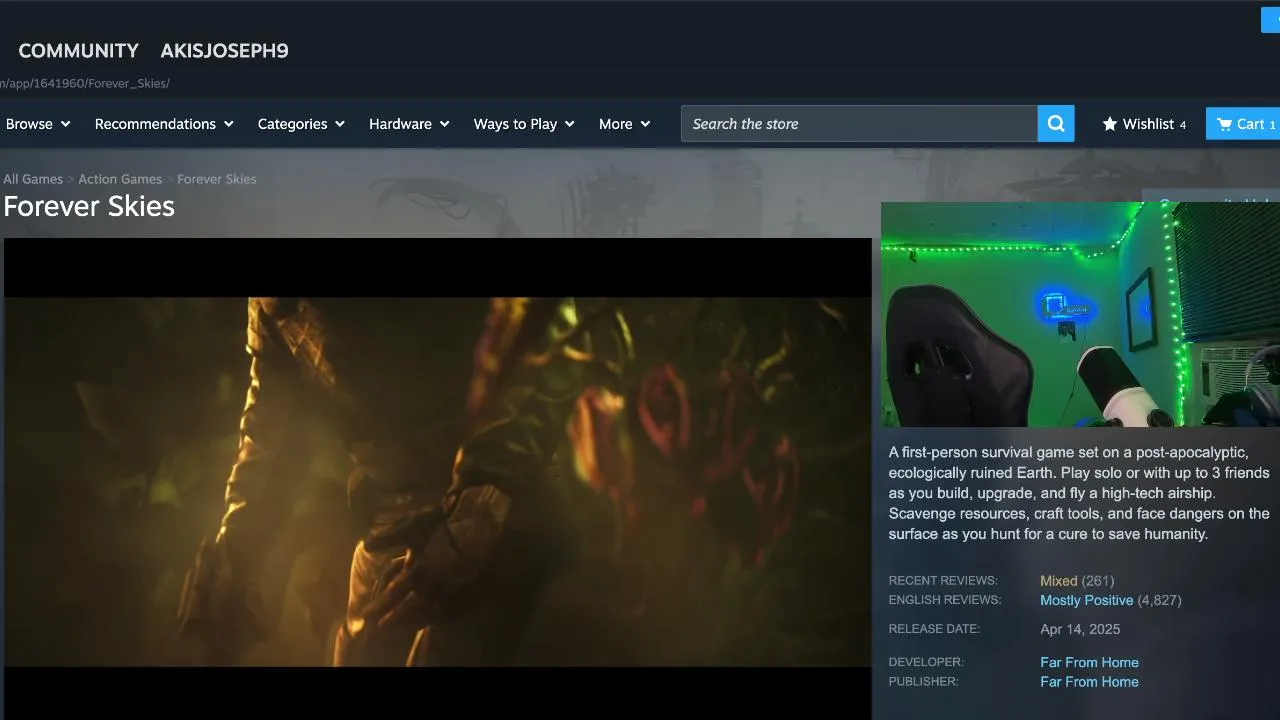This screenshot has width=1280, height=720.
Task: Click the ENGLISH REVIEWS label
Action: [945, 600]
